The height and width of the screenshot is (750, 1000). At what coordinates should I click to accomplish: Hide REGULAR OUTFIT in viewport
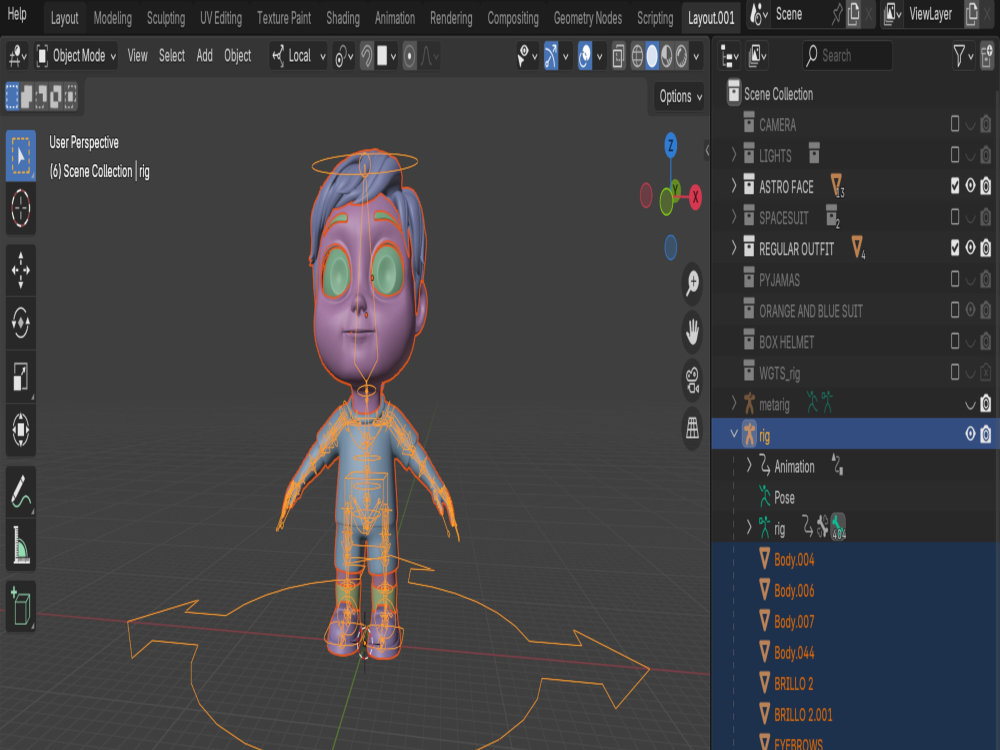(x=970, y=247)
